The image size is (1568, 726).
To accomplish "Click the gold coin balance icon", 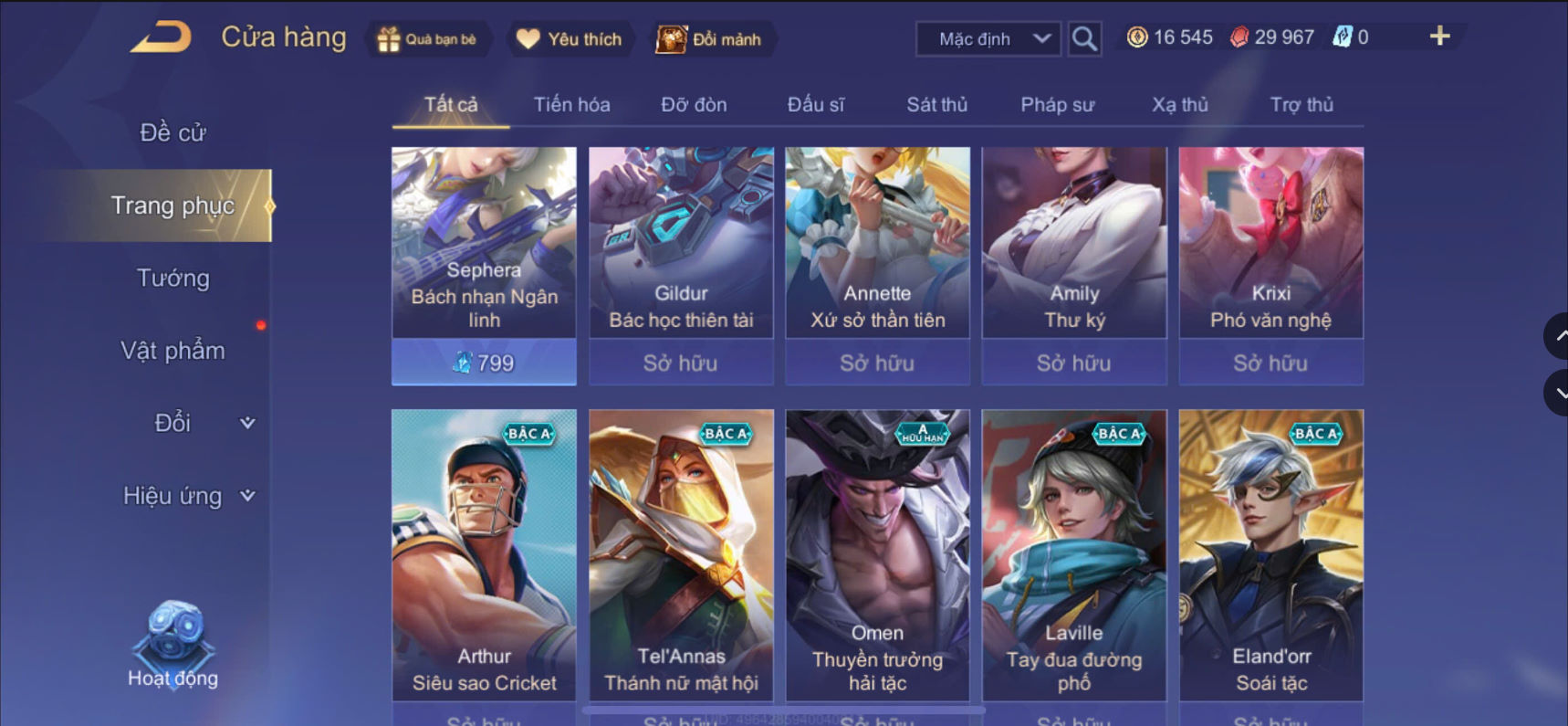I will pyautogui.click(x=1136, y=37).
